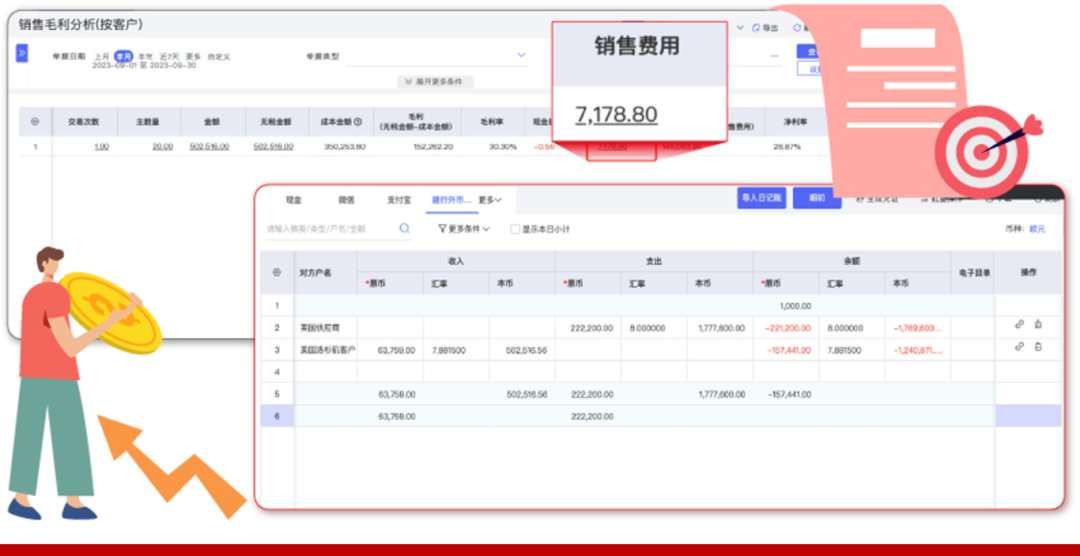Expand 展开更多条件 filter panel
The height and width of the screenshot is (556, 1080).
click(435, 81)
